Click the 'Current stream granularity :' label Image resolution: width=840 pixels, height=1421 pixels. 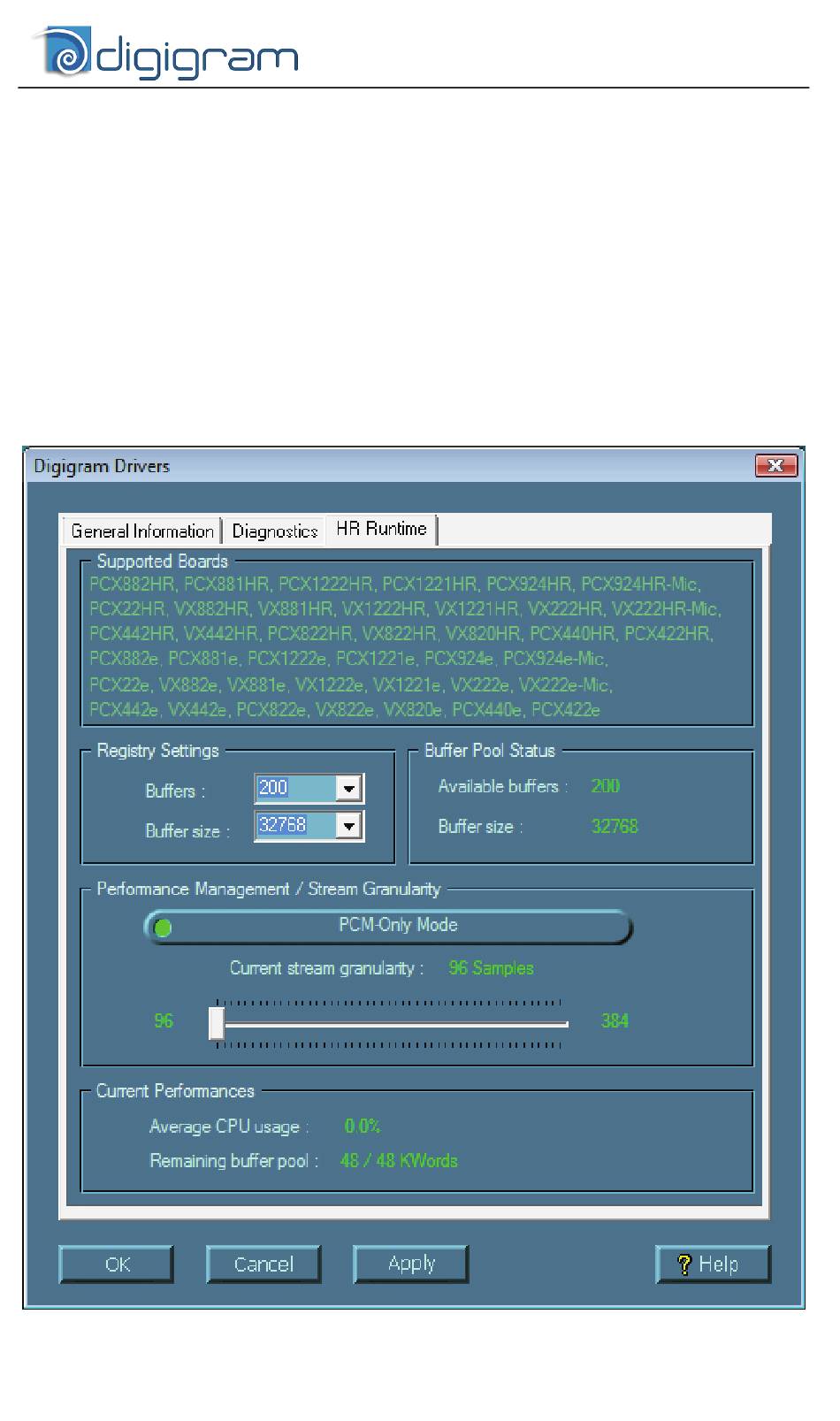click(327, 968)
